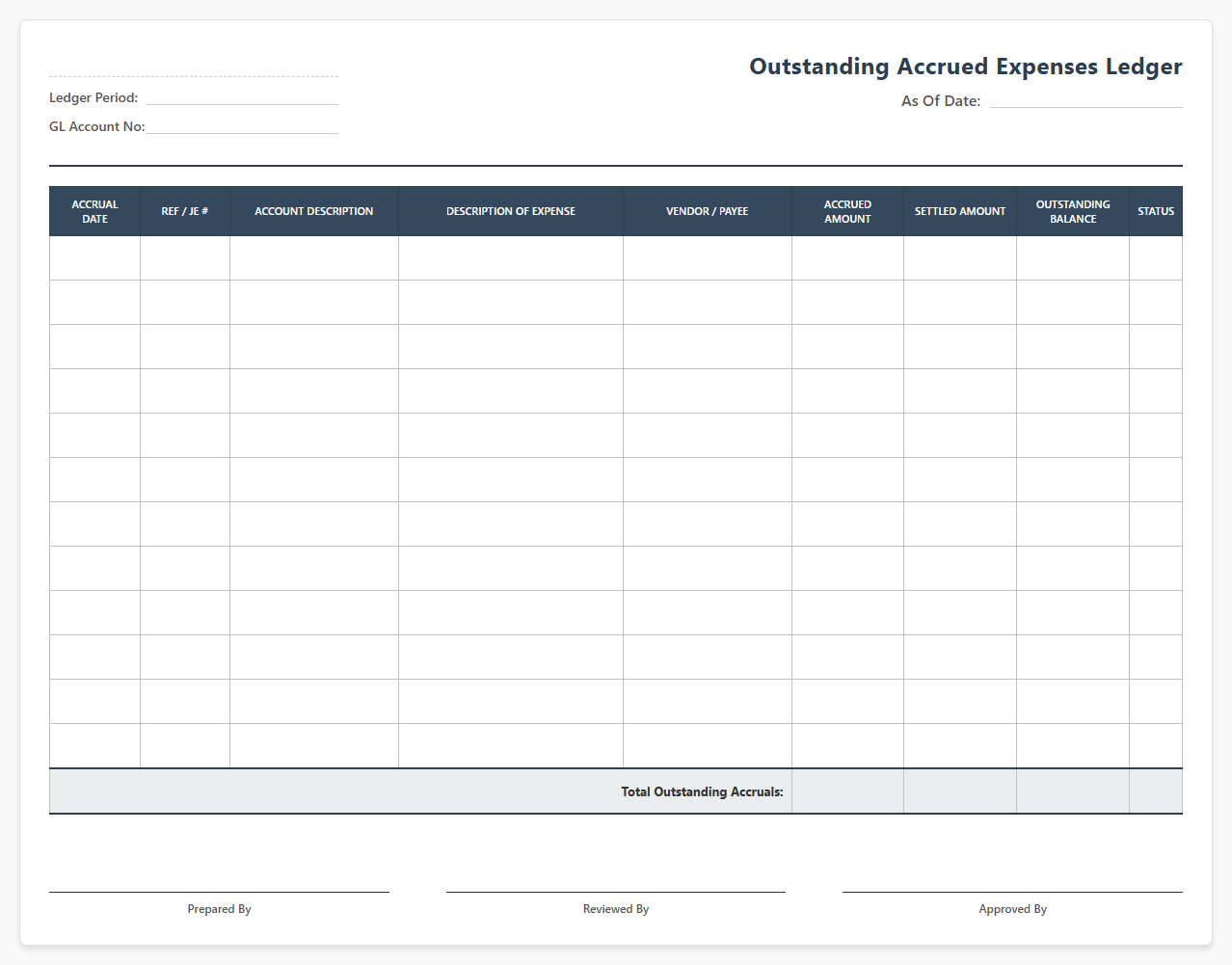Click the STATUS column header
The width and height of the screenshot is (1232, 965).
pyautogui.click(x=1156, y=211)
